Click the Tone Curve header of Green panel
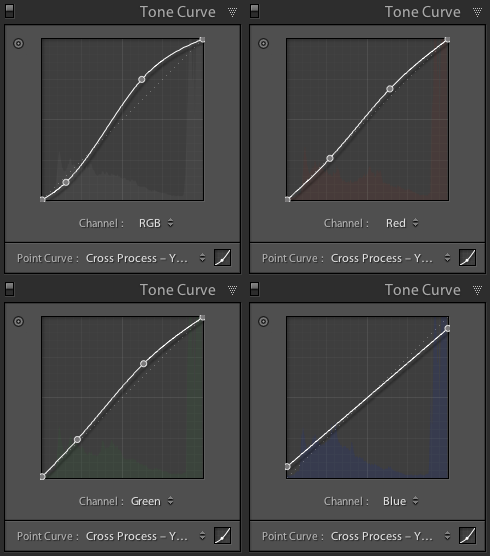Image resolution: width=490 pixels, height=556 pixels. click(x=178, y=290)
